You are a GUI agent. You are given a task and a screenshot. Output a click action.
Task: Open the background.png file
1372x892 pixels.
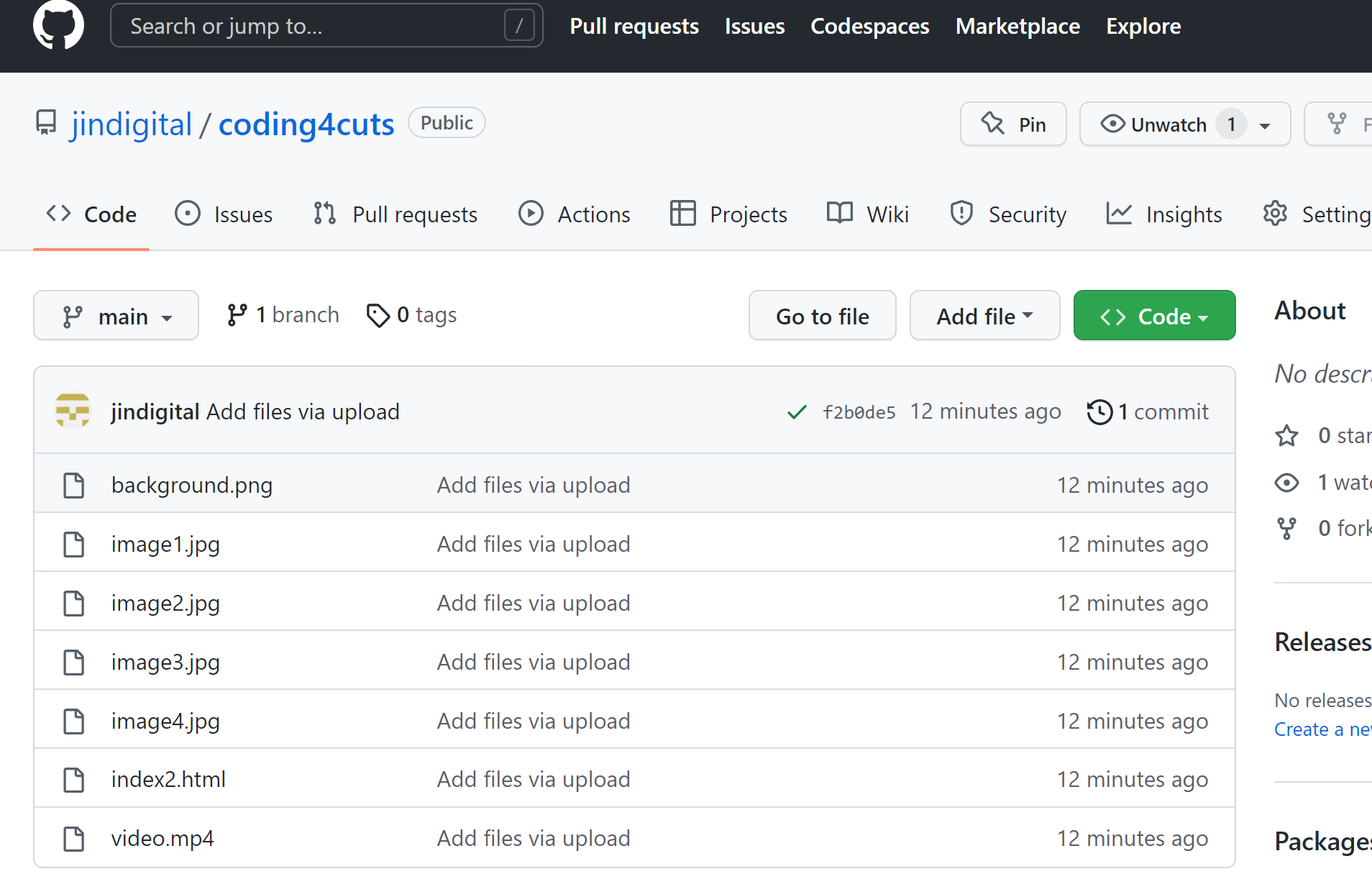pyautogui.click(x=192, y=486)
